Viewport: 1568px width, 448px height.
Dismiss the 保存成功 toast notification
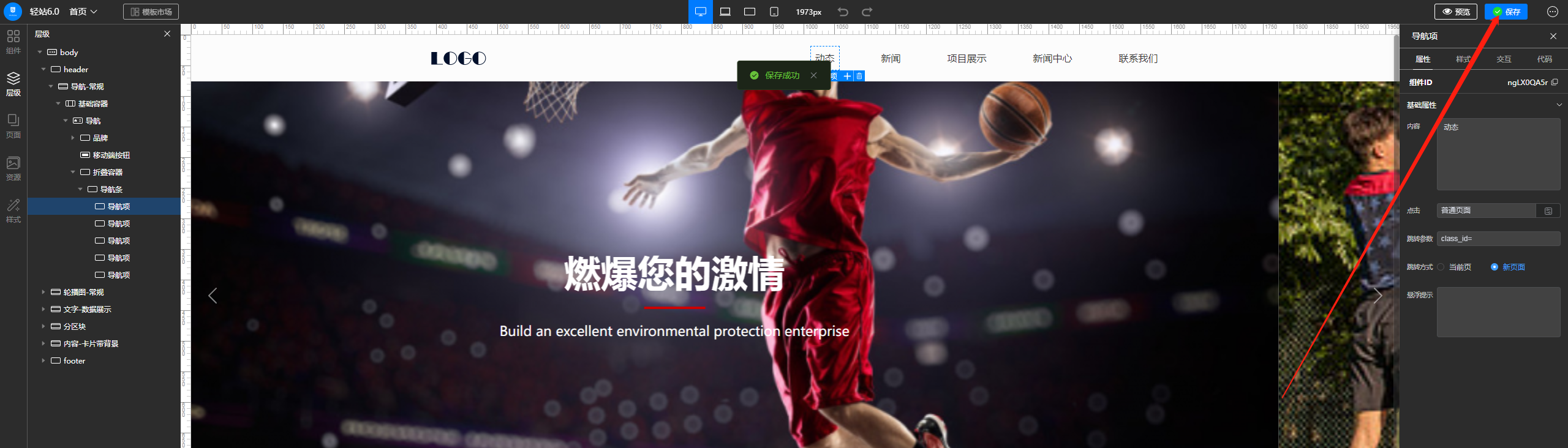(x=813, y=75)
